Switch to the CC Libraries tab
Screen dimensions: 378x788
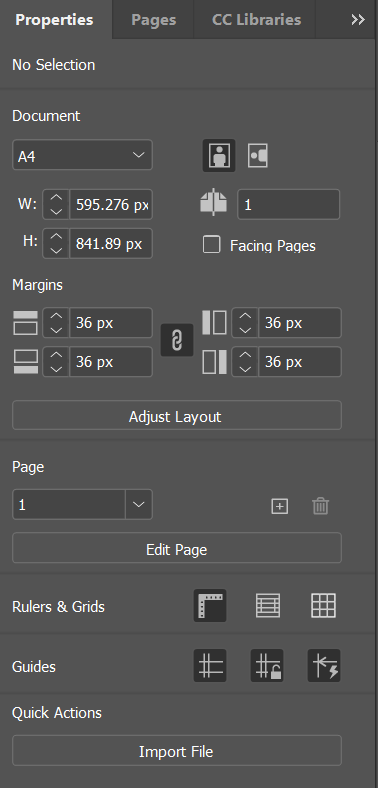click(256, 20)
